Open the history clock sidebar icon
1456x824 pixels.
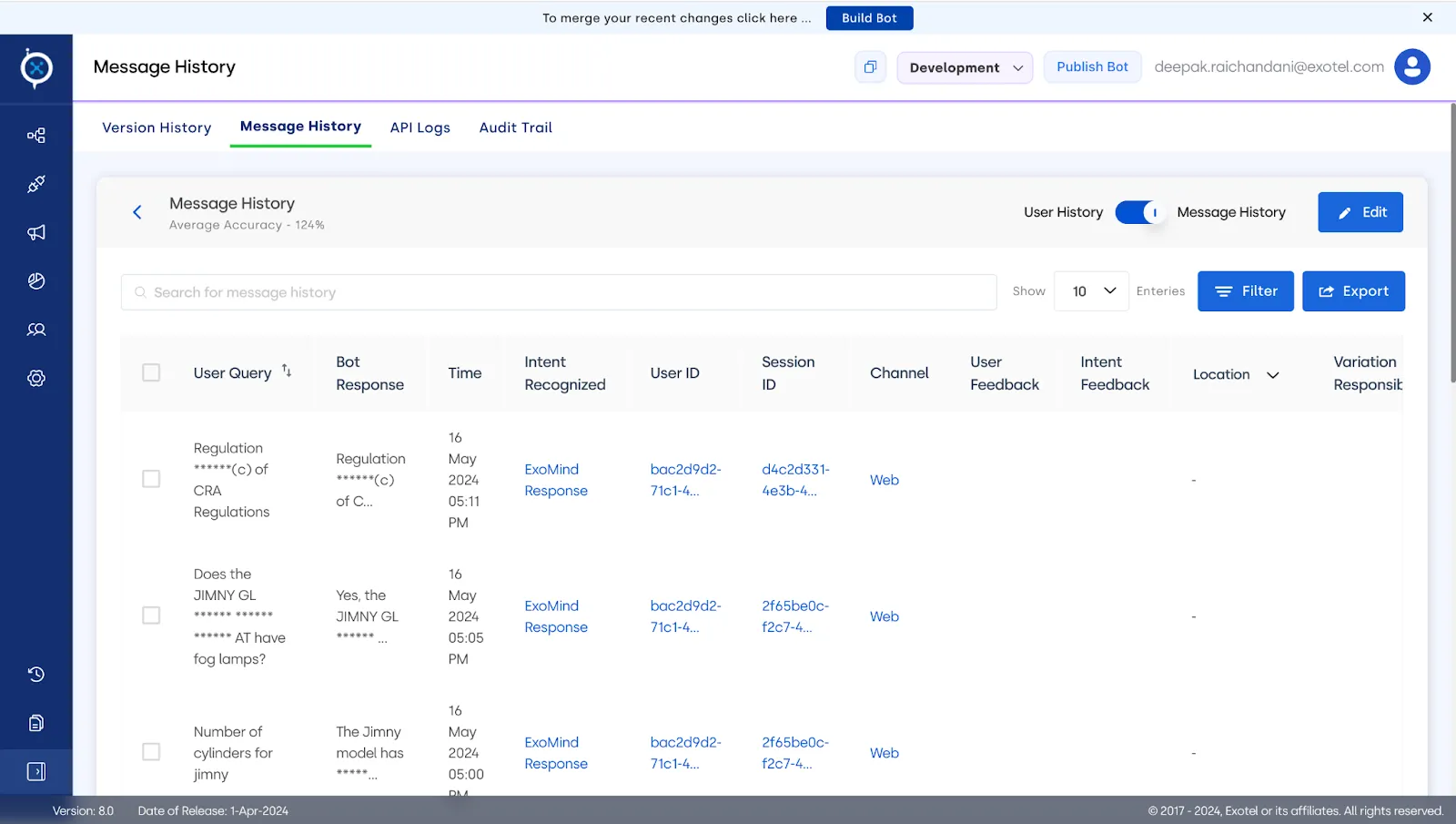point(36,675)
